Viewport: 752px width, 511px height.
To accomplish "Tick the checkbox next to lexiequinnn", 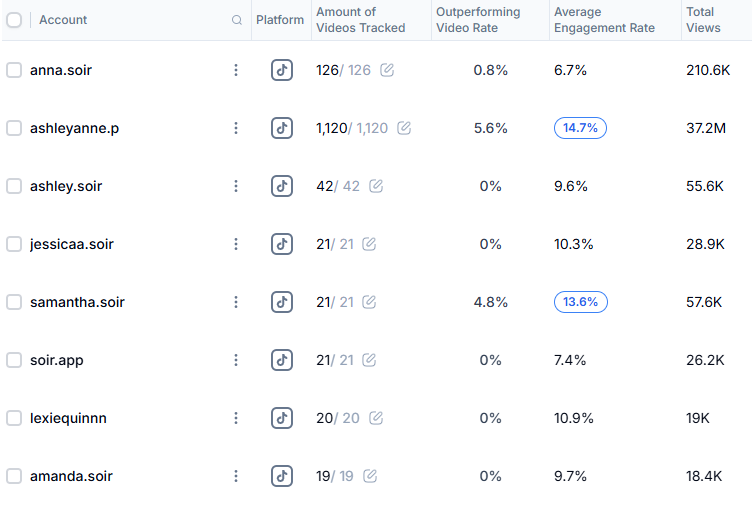I will point(13,418).
